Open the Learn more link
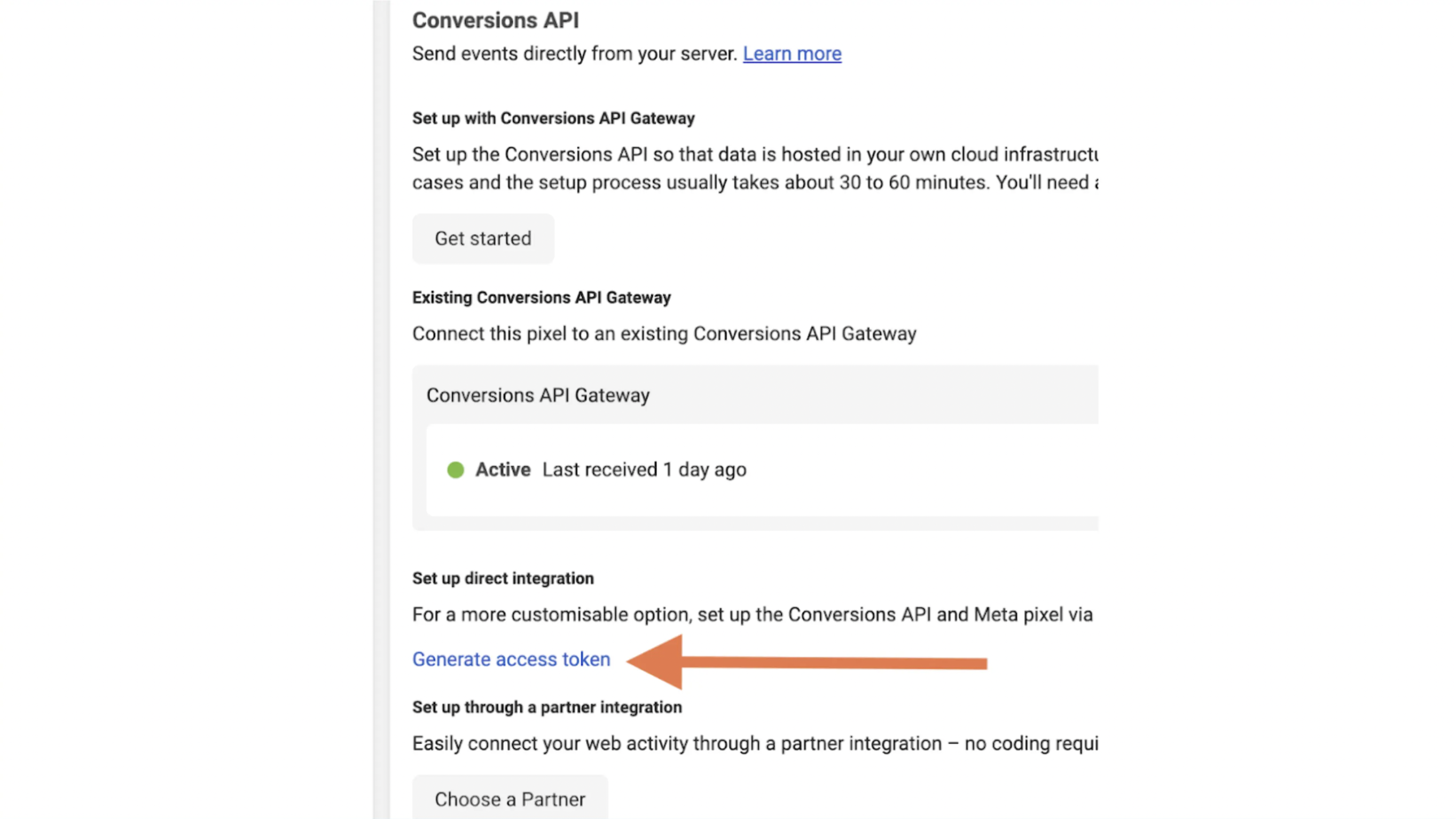The image size is (1456, 819). pyautogui.click(x=792, y=54)
